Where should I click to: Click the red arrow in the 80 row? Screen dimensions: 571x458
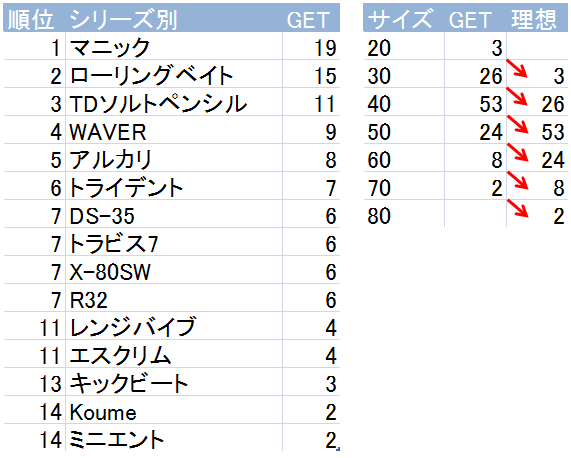[x=517, y=208]
